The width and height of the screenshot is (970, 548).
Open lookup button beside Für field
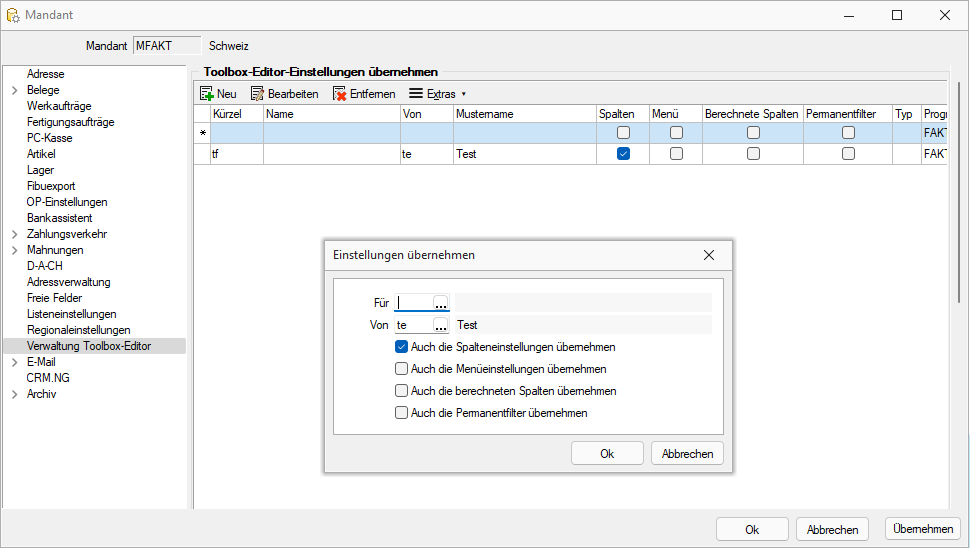click(440, 303)
